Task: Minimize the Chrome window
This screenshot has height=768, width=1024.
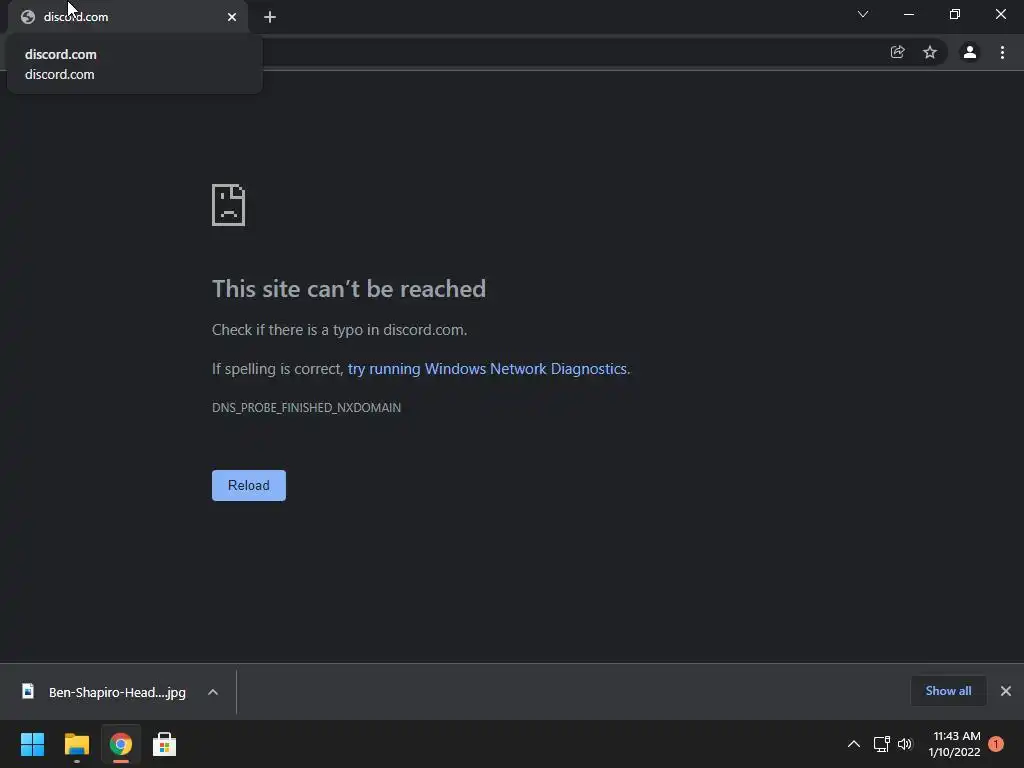Action: [908, 14]
